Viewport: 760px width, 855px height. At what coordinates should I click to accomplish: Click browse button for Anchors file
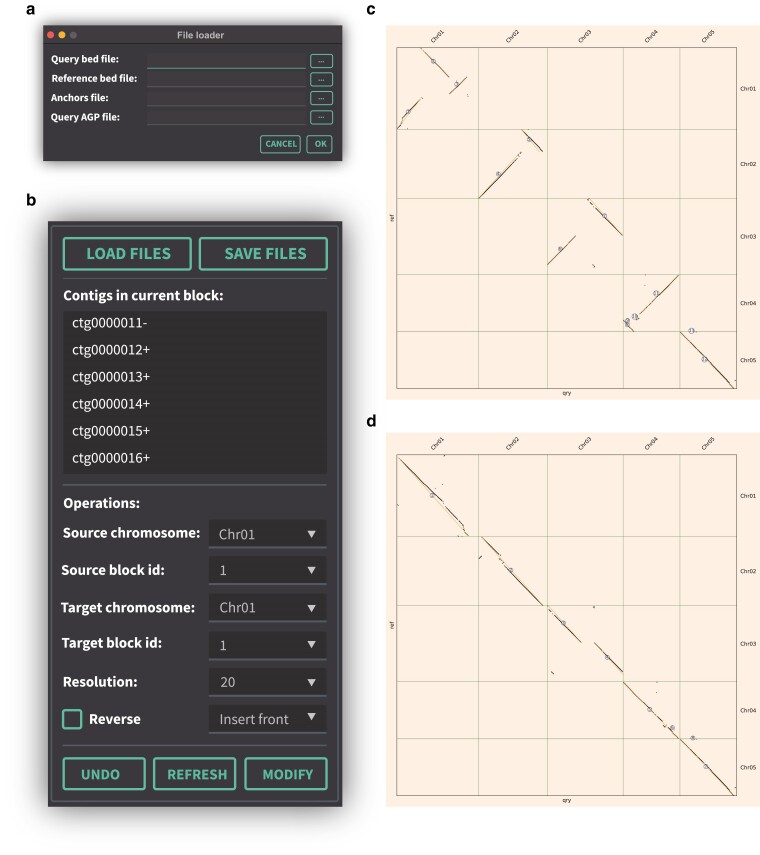321,98
